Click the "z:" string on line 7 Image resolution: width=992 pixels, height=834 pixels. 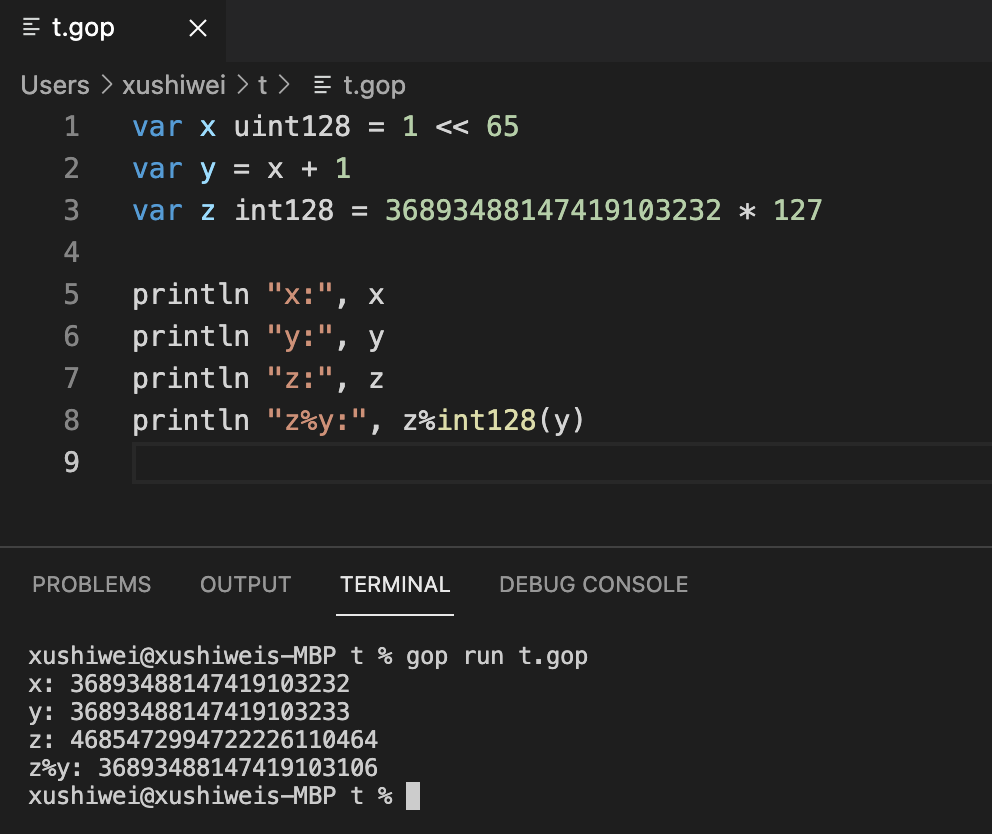pyautogui.click(x=300, y=378)
